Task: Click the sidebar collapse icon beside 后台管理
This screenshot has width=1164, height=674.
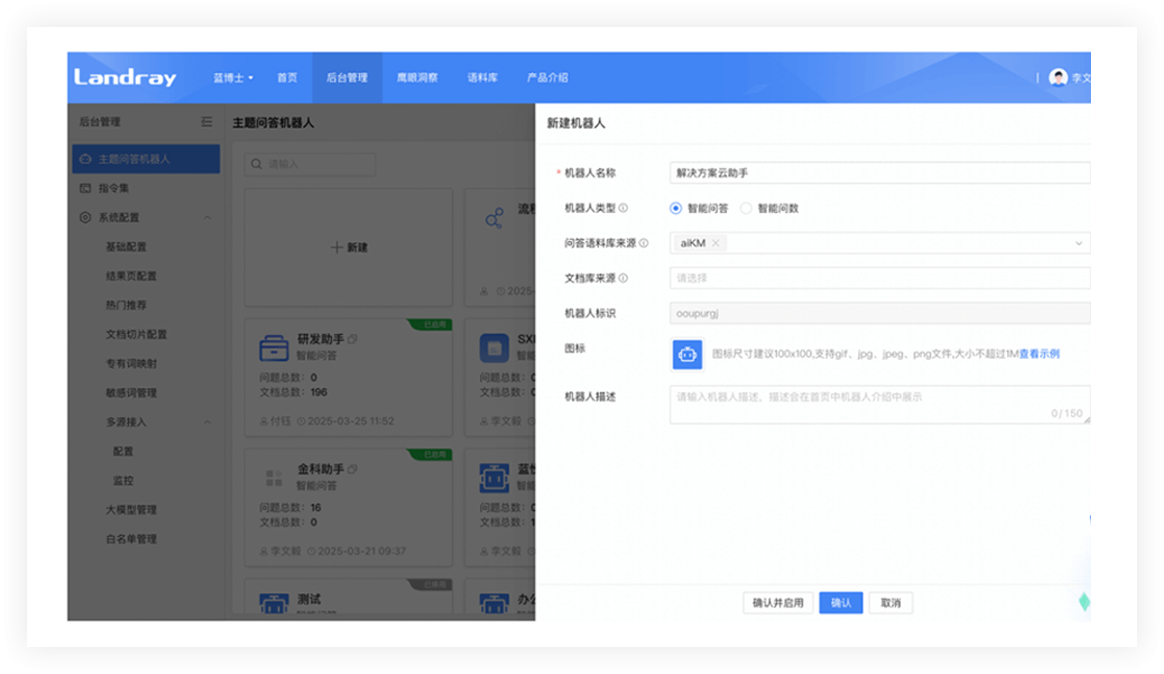Action: point(206,122)
